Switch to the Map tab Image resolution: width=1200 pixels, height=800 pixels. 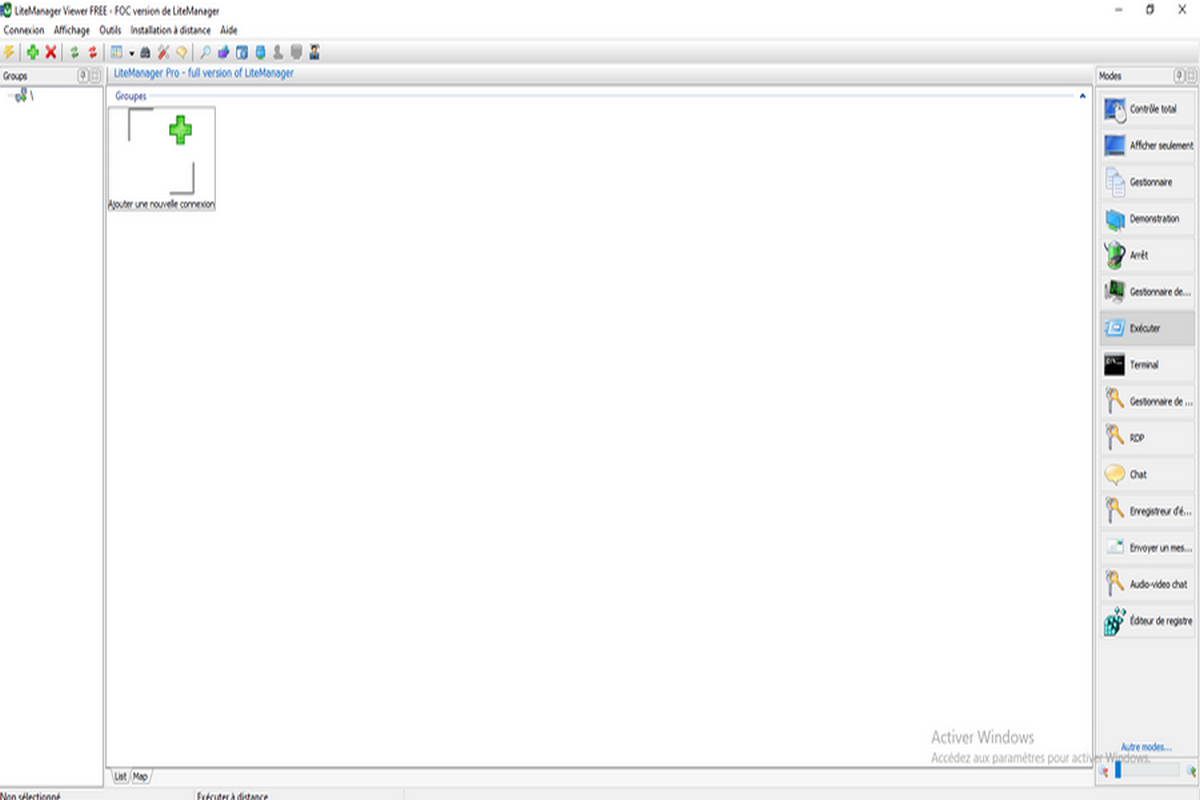141,776
